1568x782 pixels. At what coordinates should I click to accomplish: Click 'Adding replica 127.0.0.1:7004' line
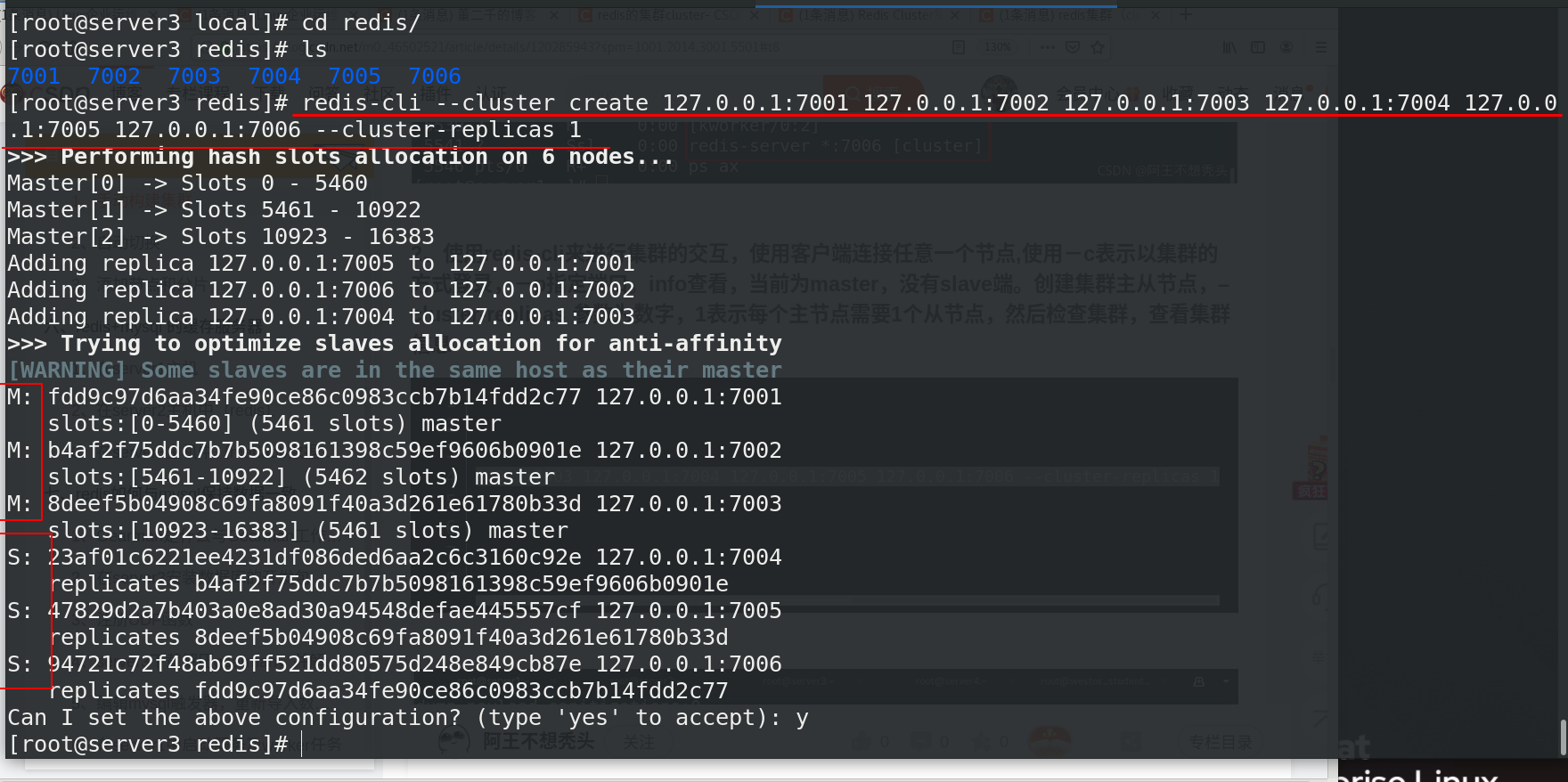(x=321, y=317)
